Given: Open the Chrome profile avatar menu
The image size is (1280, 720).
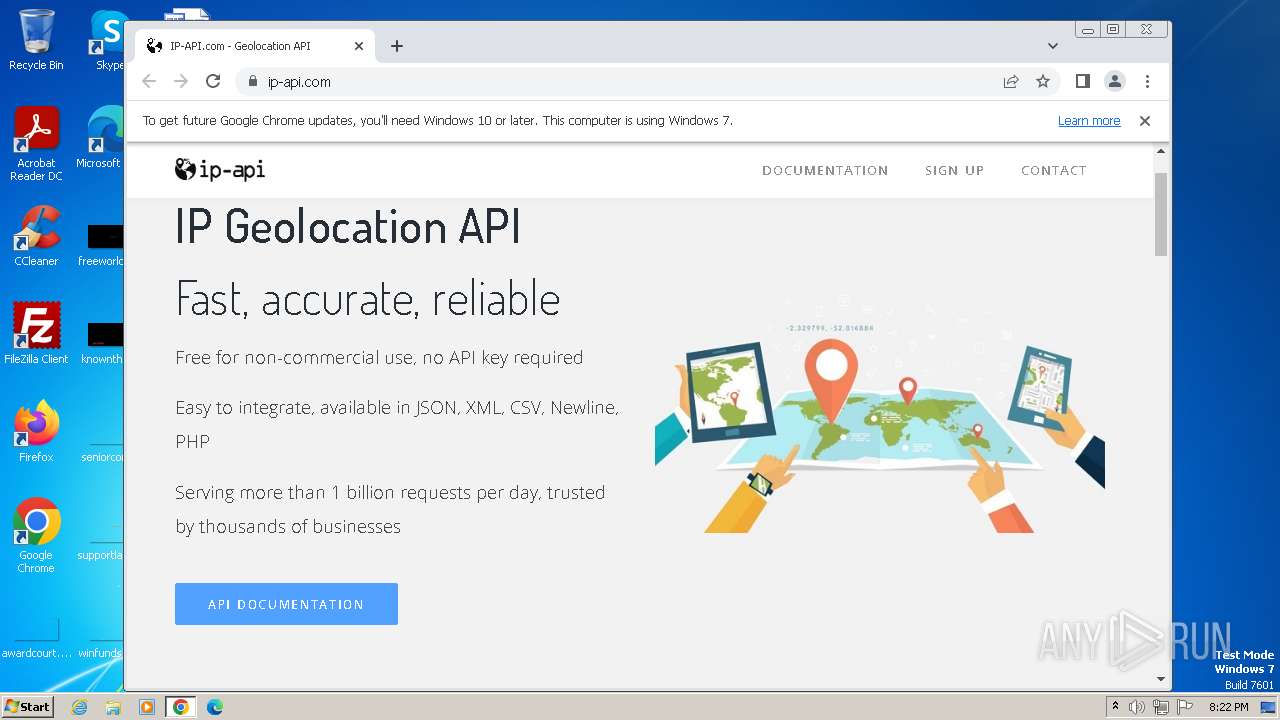Looking at the screenshot, I should [1115, 82].
